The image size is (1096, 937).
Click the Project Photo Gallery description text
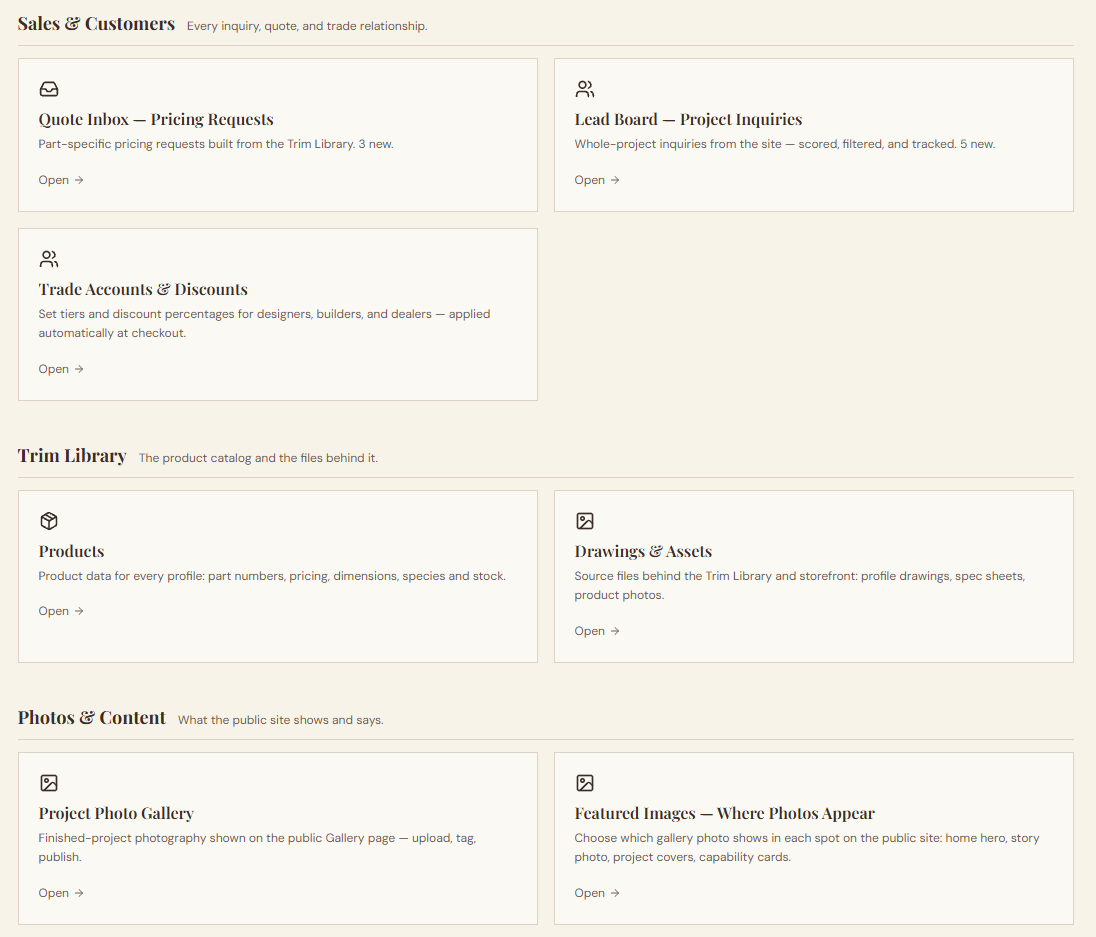tap(257, 848)
